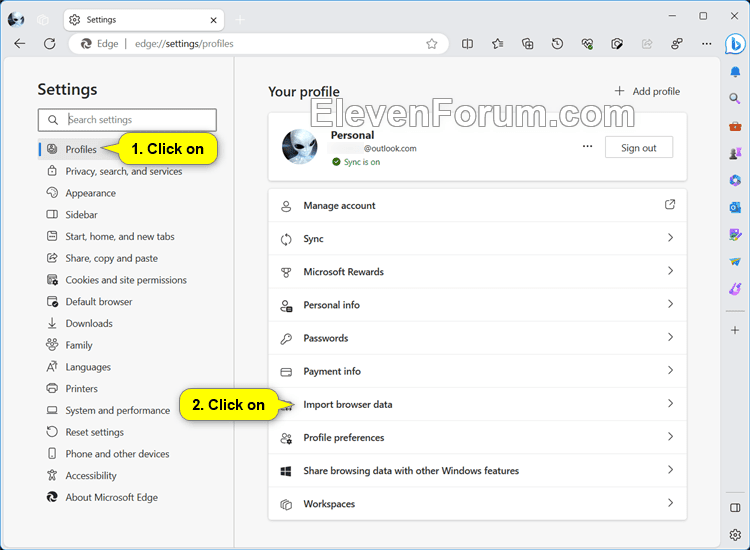Viewport: 750px width, 550px height.
Task: Click the Edge profile avatar icon
Action: pyautogui.click(x=16, y=20)
